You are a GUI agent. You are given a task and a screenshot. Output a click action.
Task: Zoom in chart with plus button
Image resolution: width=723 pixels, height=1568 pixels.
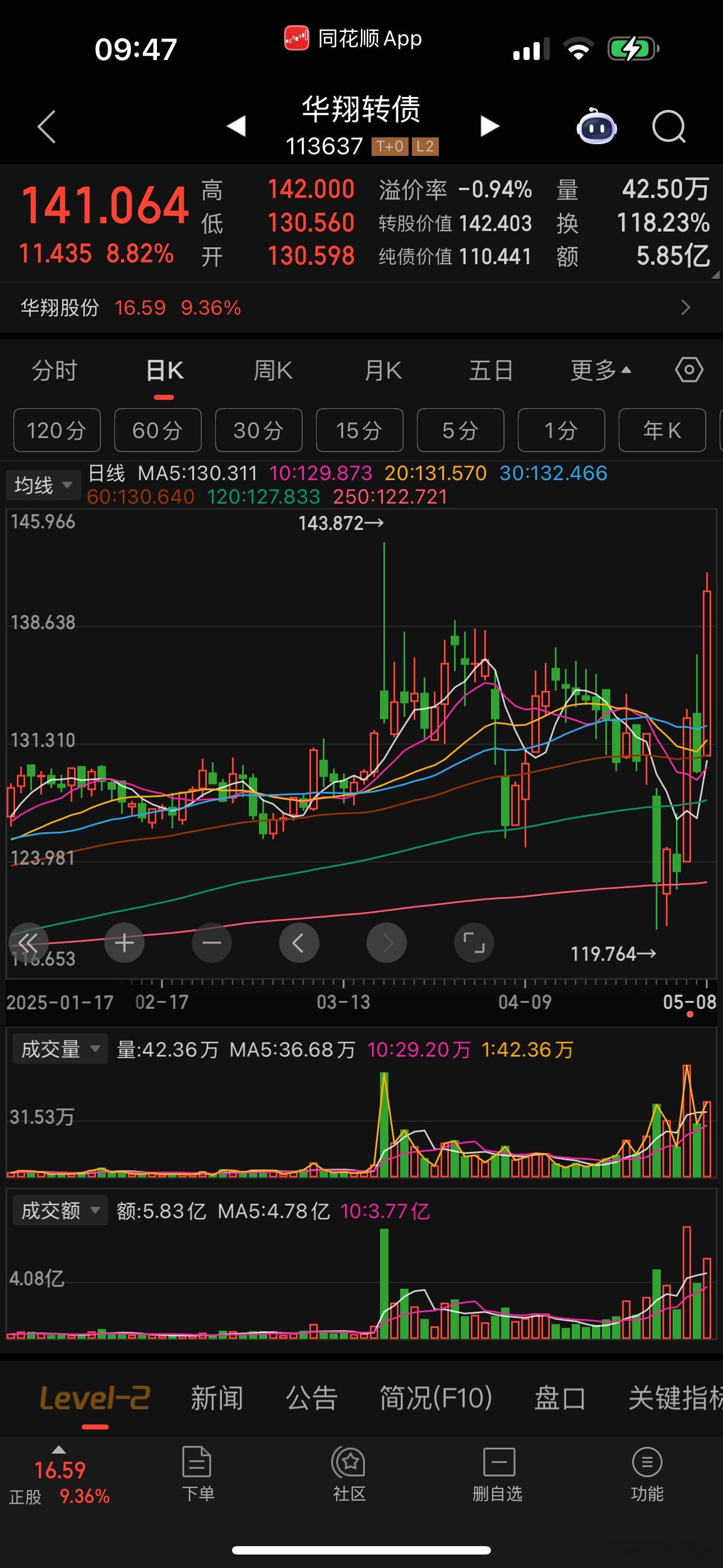[x=124, y=943]
